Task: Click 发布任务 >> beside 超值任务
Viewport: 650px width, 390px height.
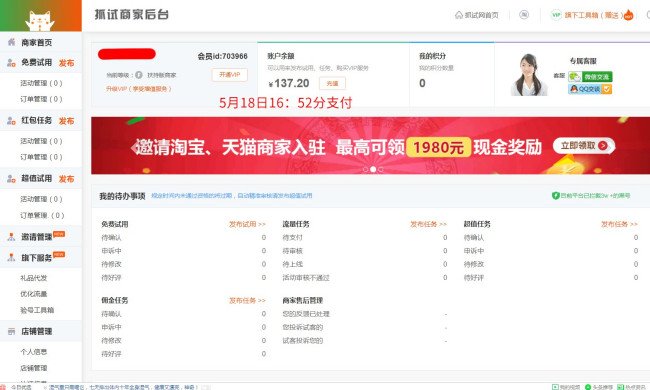Action: pos(619,224)
